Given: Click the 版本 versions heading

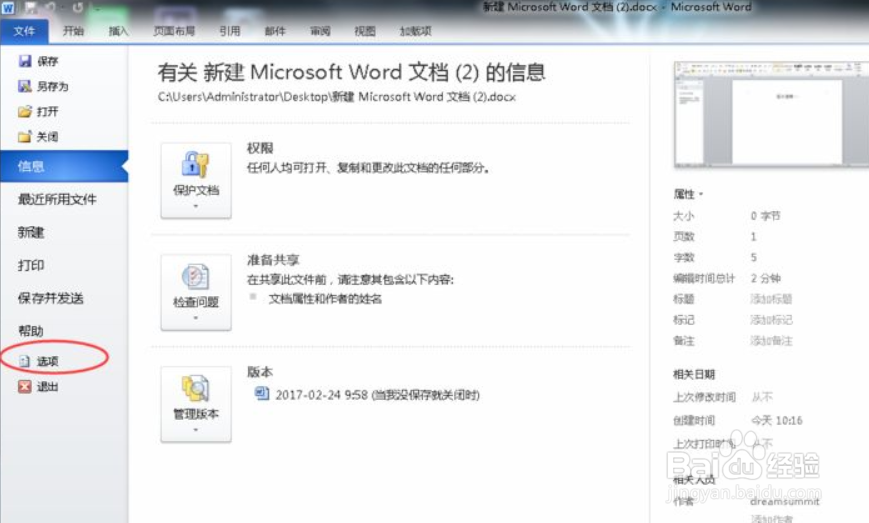Looking at the screenshot, I should tap(260, 372).
